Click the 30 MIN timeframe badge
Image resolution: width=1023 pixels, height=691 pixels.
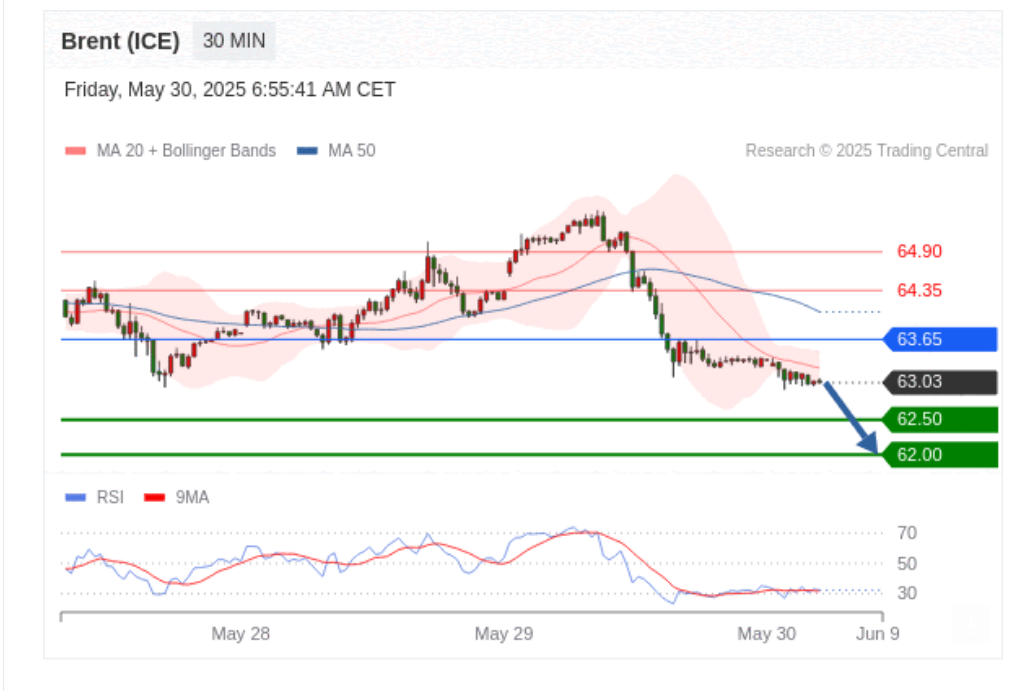click(x=234, y=41)
